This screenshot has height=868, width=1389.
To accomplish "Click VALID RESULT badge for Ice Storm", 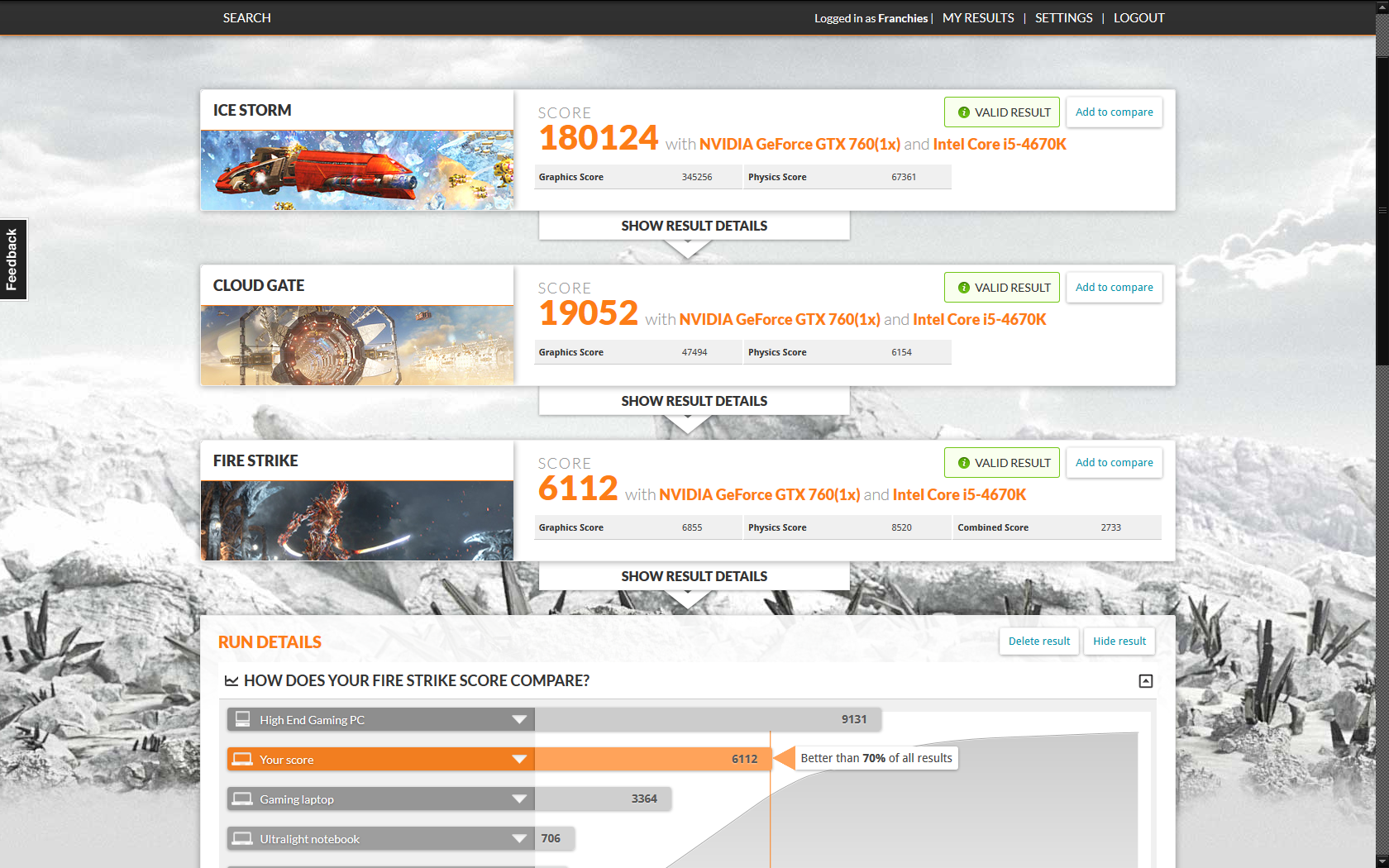I will click(x=1002, y=112).
